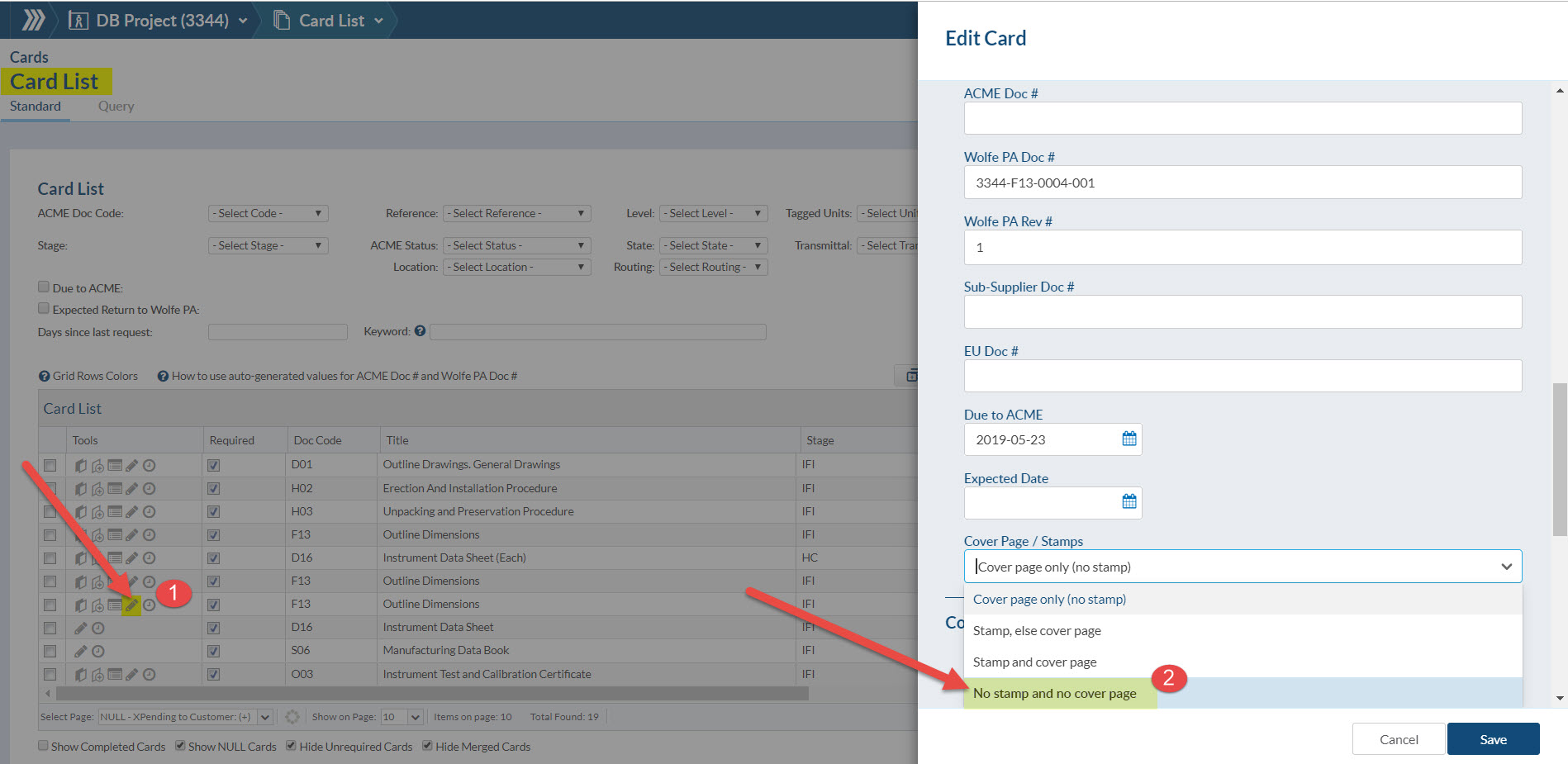Open the Select Page pager dropdown

pyautogui.click(x=185, y=717)
